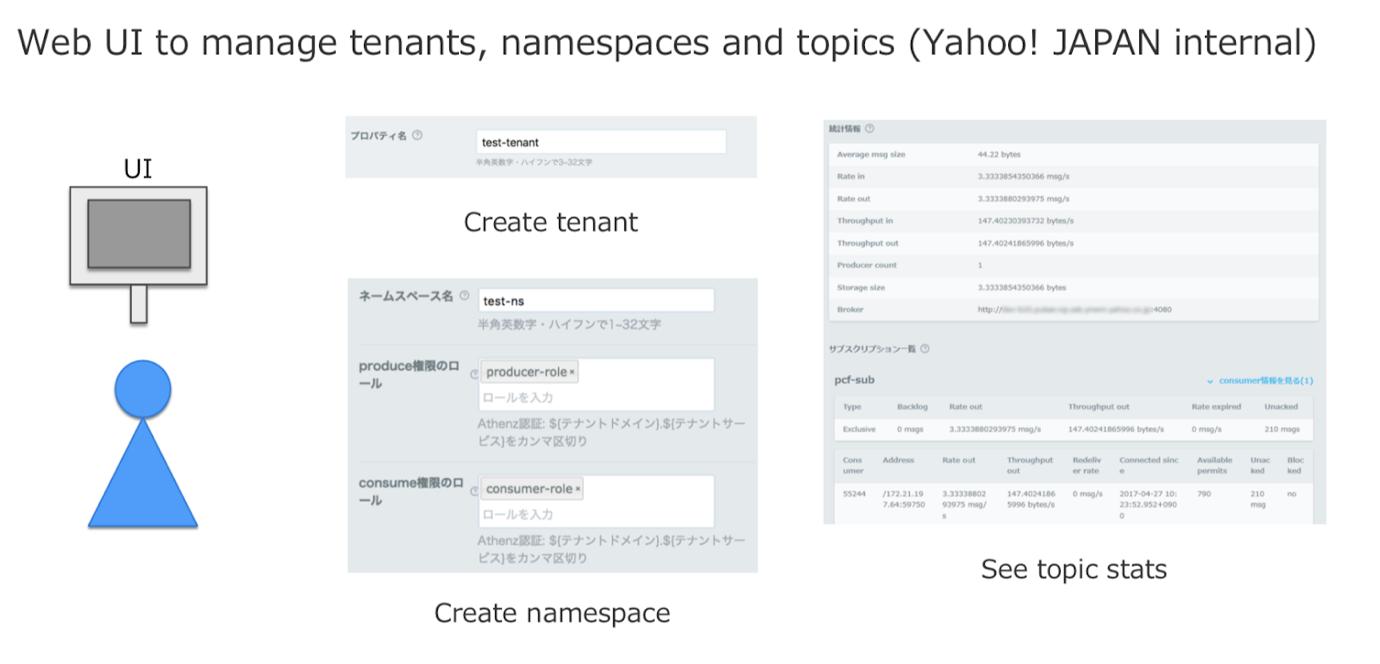The width and height of the screenshot is (1380, 664).
Task: Click the Average msg size label
Action: (871, 155)
